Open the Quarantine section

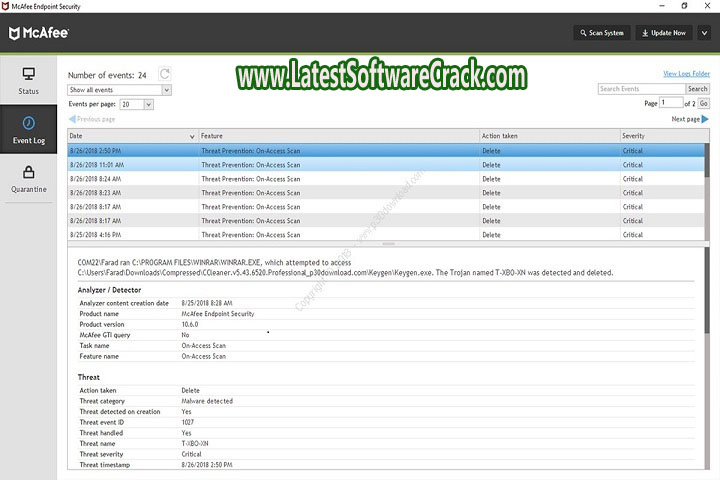coord(28,179)
